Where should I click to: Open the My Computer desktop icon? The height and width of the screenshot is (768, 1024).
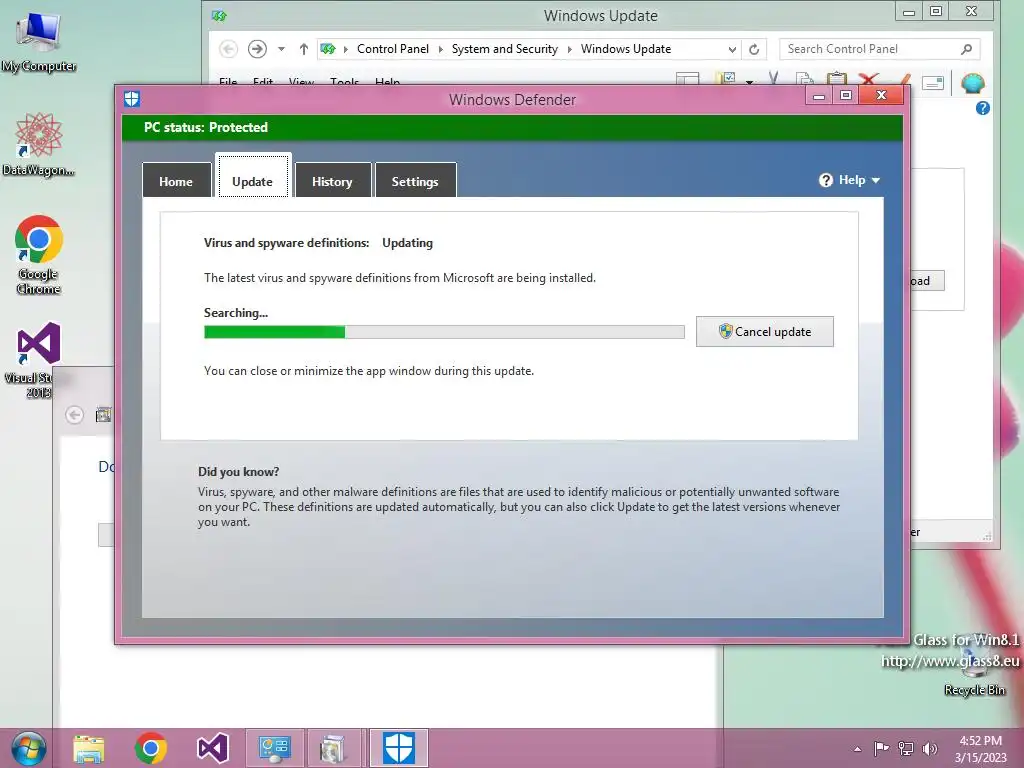(39, 42)
